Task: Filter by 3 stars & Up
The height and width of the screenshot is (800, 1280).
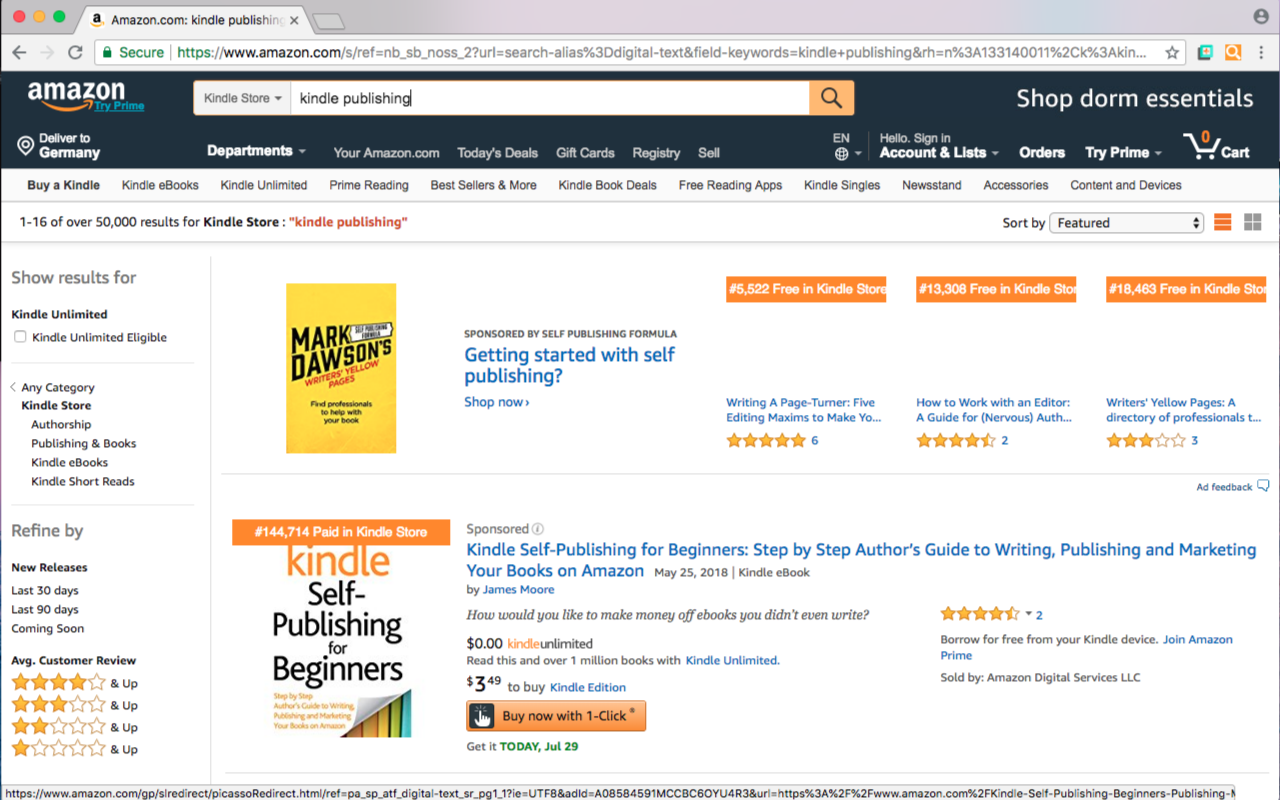Action: (x=75, y=705)
